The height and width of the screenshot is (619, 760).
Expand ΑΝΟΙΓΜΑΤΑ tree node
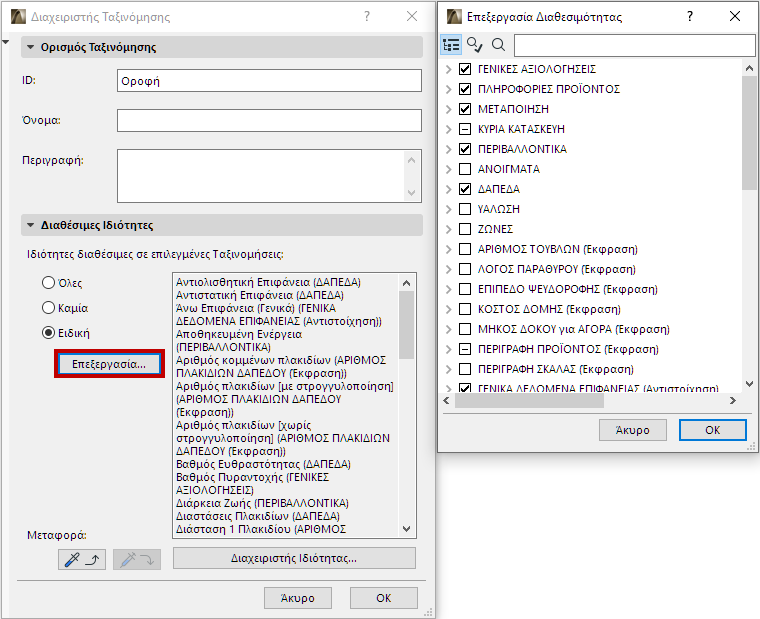449,169
